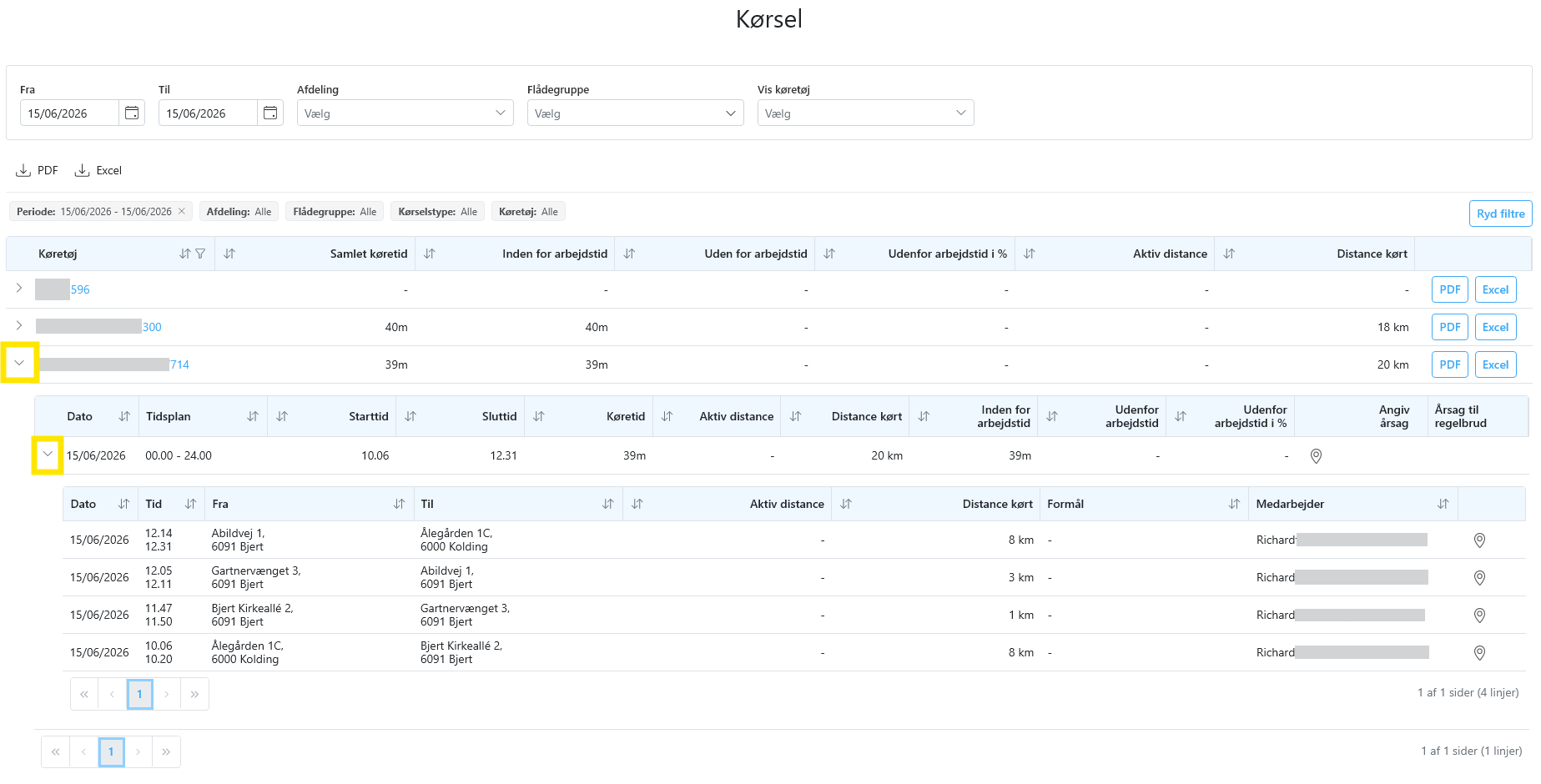
Task: Open the Vis køretøj dropdown
Action: [x=866, y=113]
